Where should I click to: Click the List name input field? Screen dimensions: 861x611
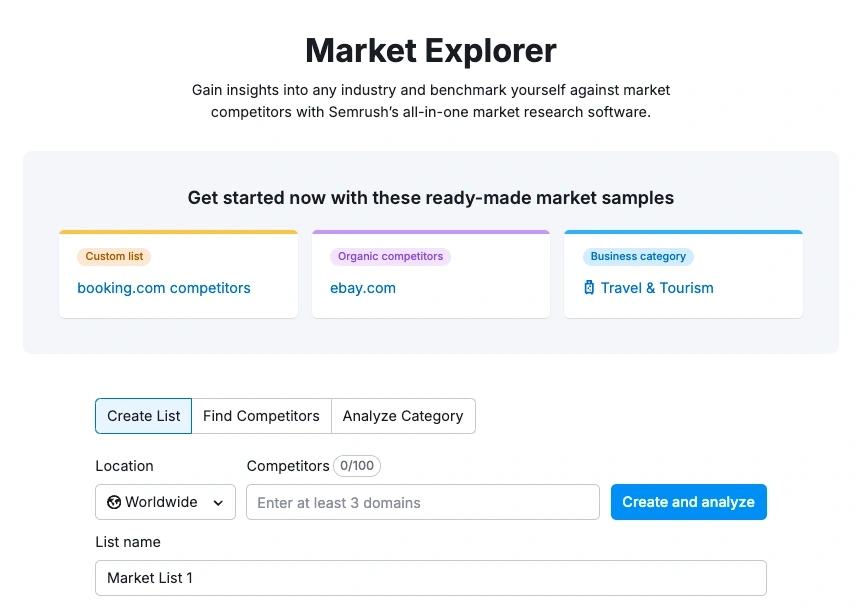pyautogui.click(x=431, y=578)
